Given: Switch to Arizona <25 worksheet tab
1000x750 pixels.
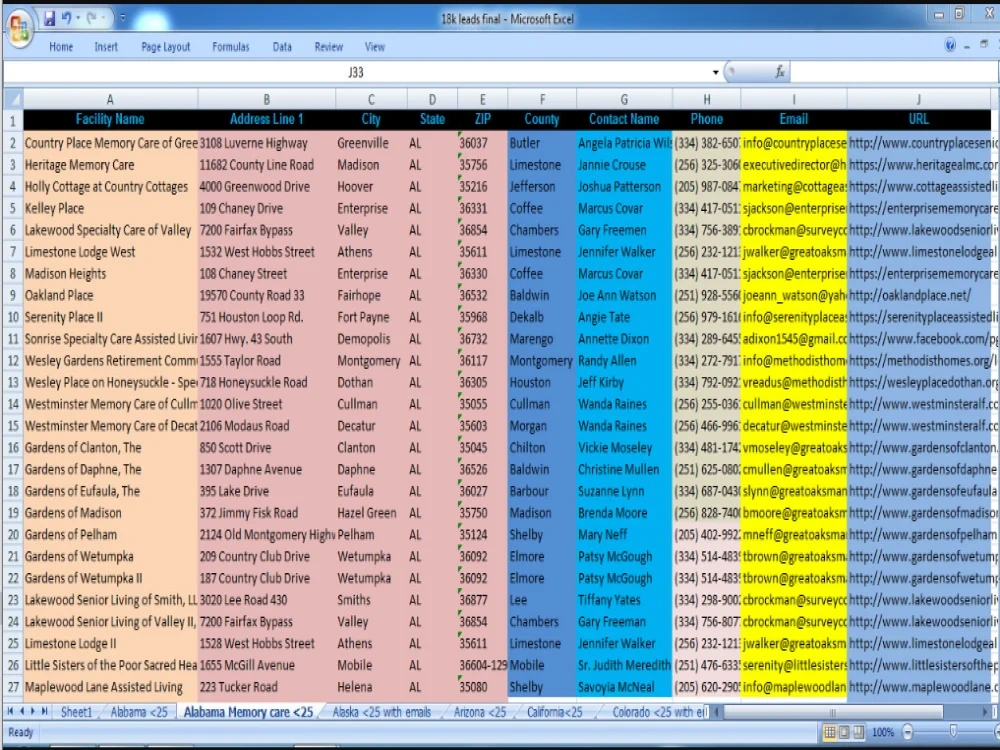Looking at the screenshot, I should coord(480,712).
